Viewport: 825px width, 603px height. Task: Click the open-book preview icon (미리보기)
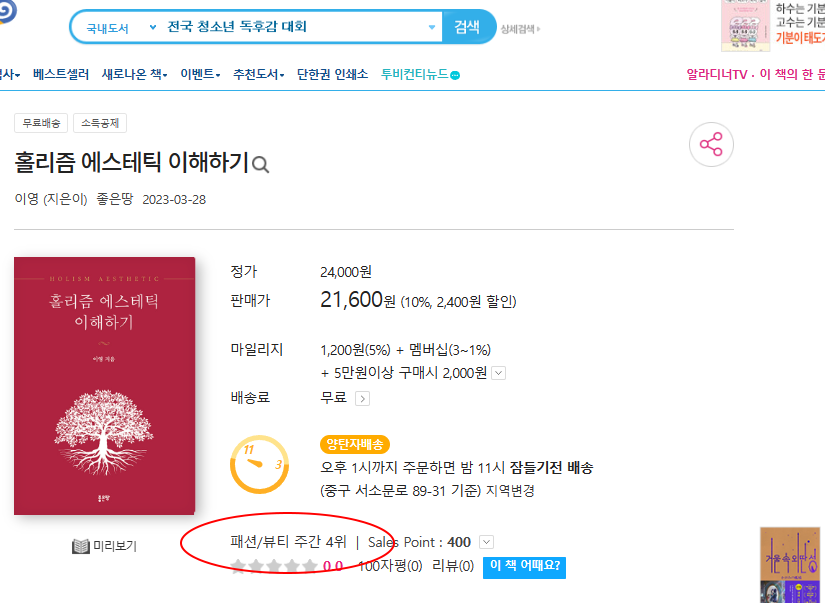[x=82, y=546]
